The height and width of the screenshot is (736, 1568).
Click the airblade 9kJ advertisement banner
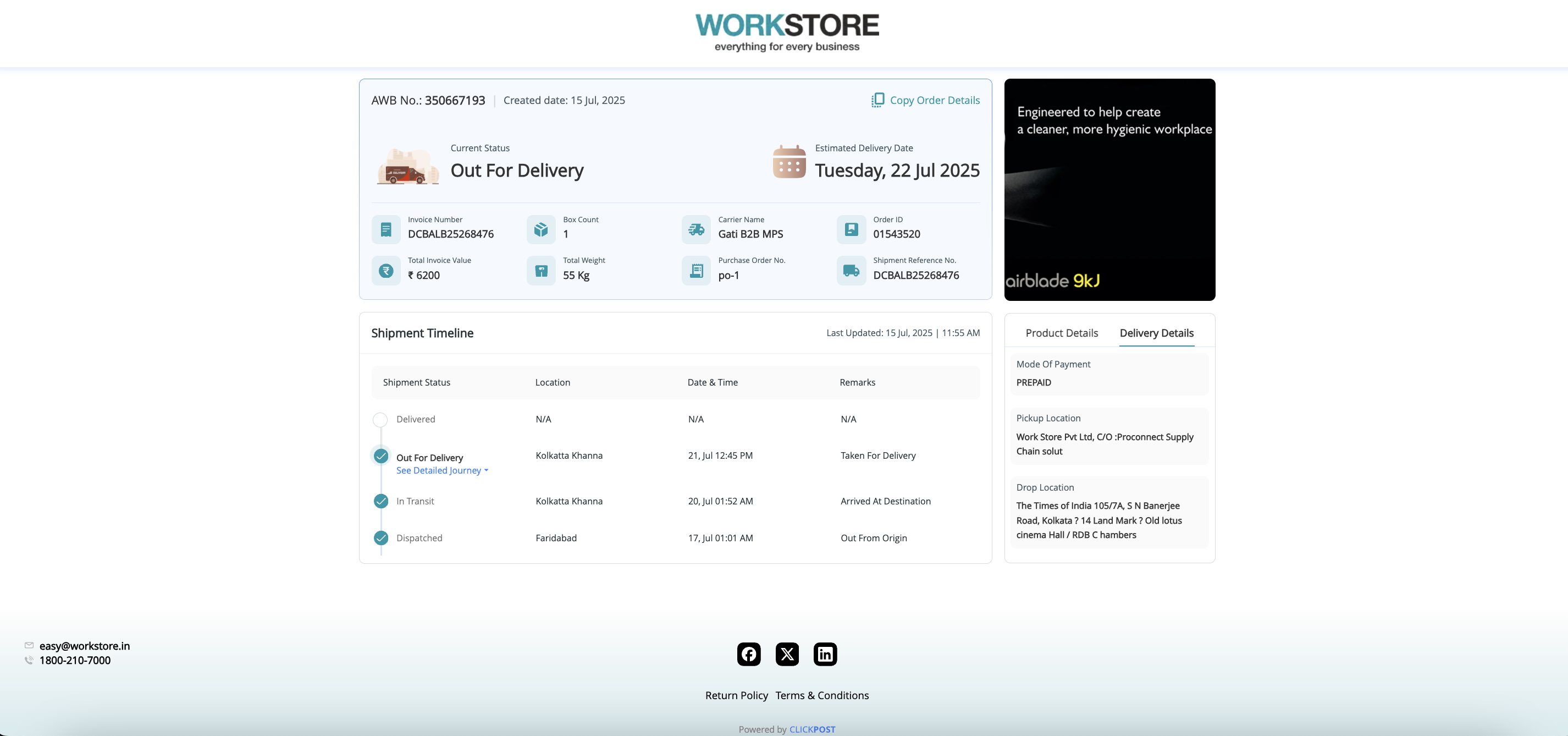(x=1109, y=189)
